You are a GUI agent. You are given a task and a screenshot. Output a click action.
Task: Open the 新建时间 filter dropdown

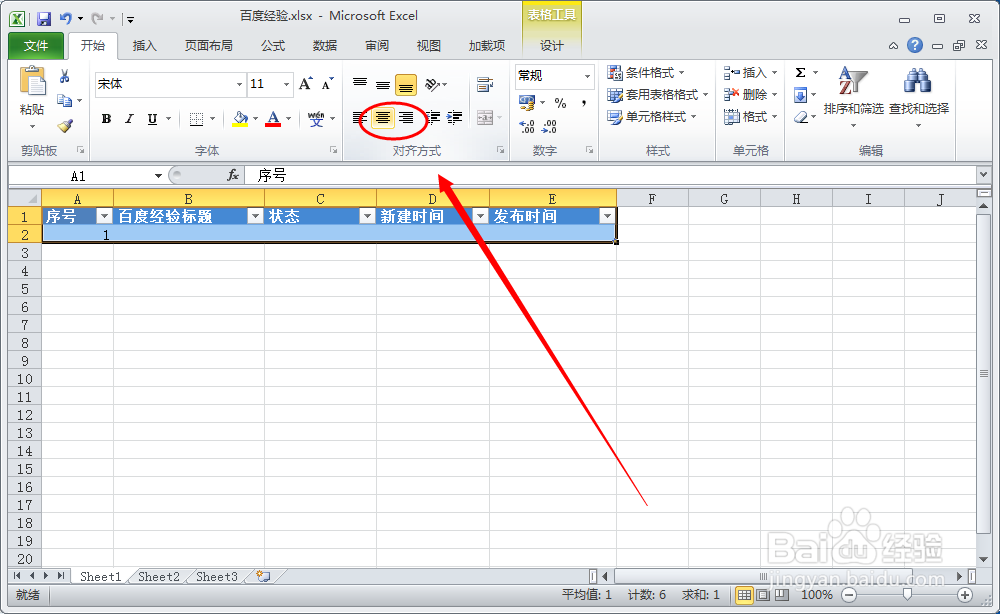click(480, 216)
